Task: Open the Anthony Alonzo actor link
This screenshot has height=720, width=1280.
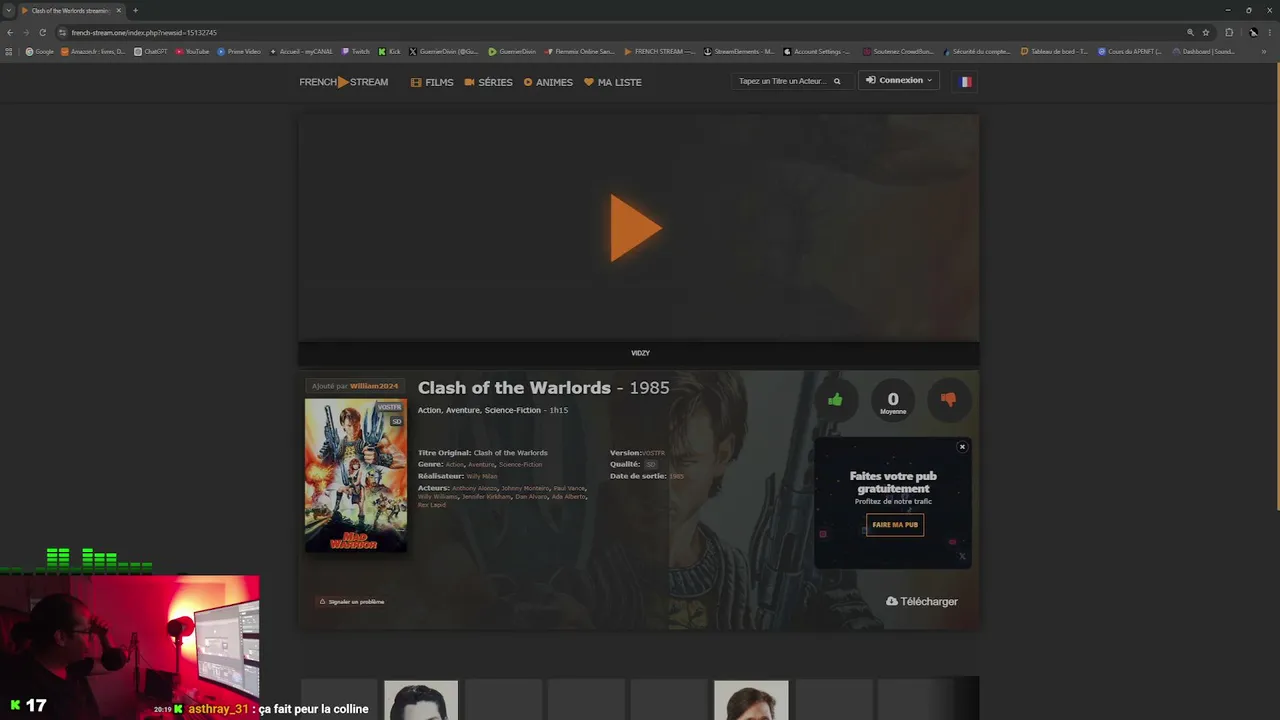Action: [475, 488]
